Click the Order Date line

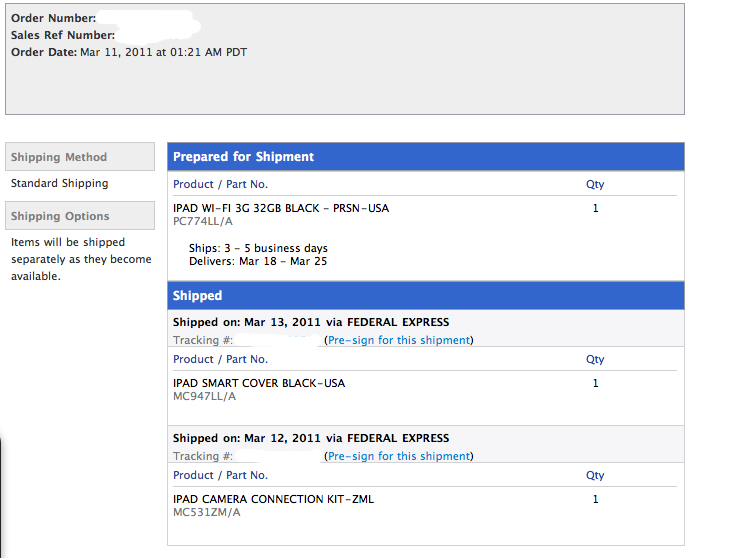tap(128, 52)
